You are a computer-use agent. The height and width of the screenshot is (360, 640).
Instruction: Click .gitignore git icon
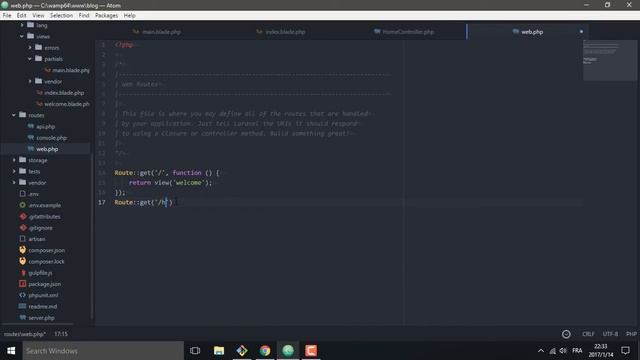[23, 227]
